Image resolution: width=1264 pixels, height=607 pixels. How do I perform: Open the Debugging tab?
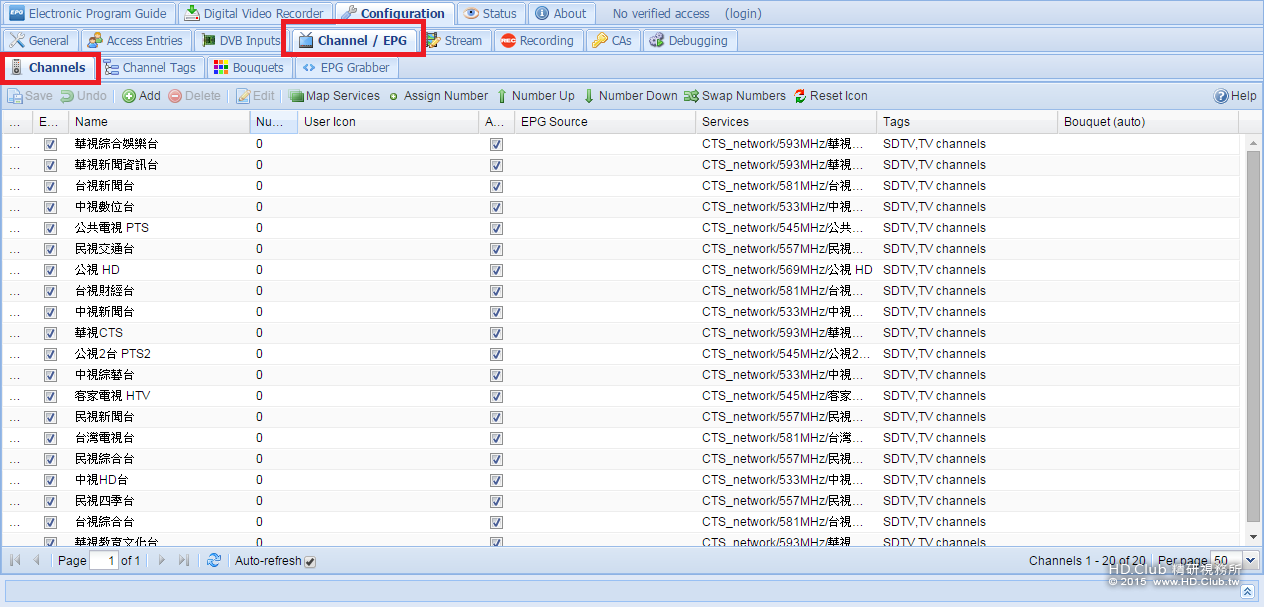[x=690, y=41]
